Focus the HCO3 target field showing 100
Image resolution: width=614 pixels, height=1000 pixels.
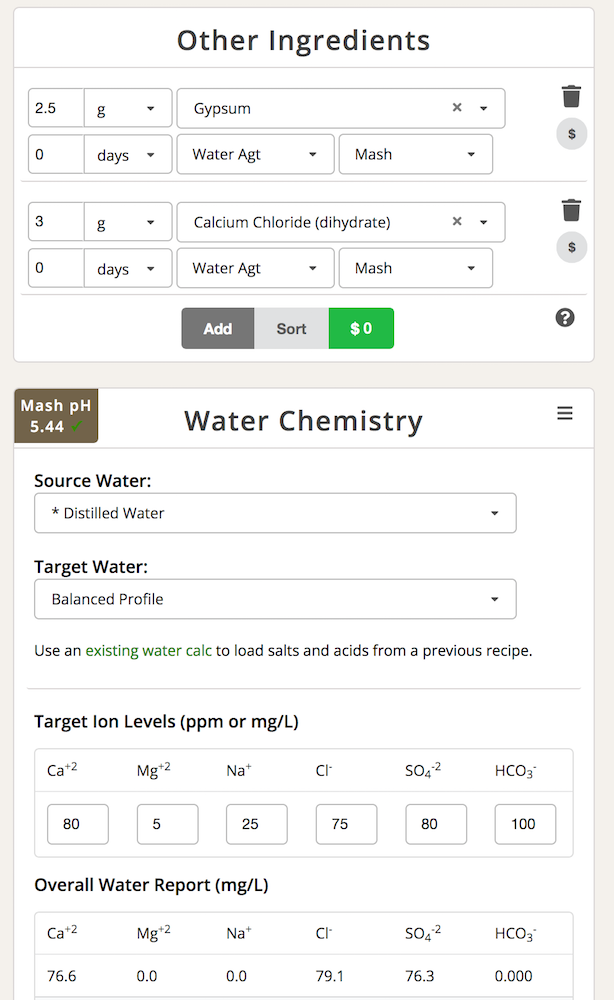pos(525,824)
